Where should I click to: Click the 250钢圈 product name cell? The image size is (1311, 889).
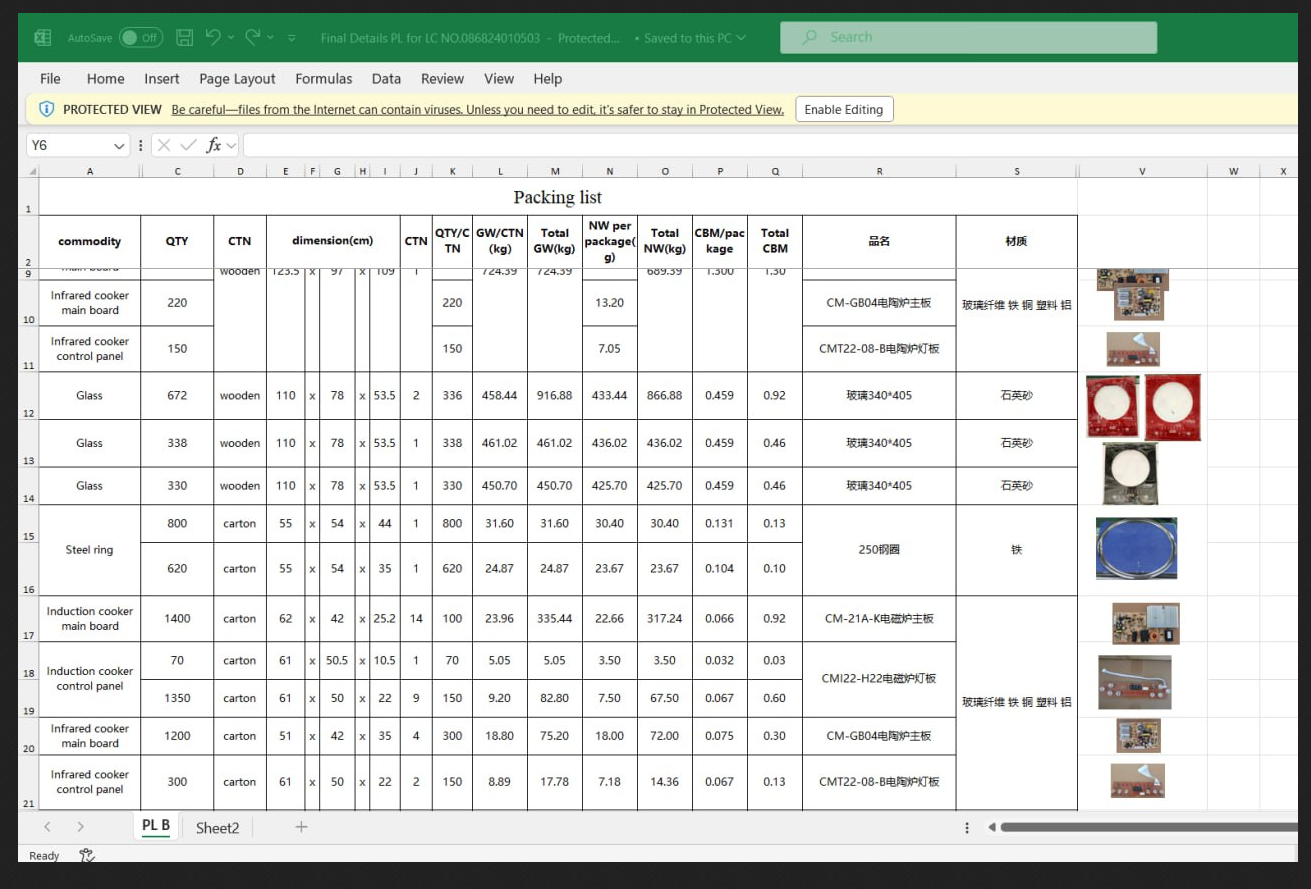pyautogui.click(x=879, y=550)
